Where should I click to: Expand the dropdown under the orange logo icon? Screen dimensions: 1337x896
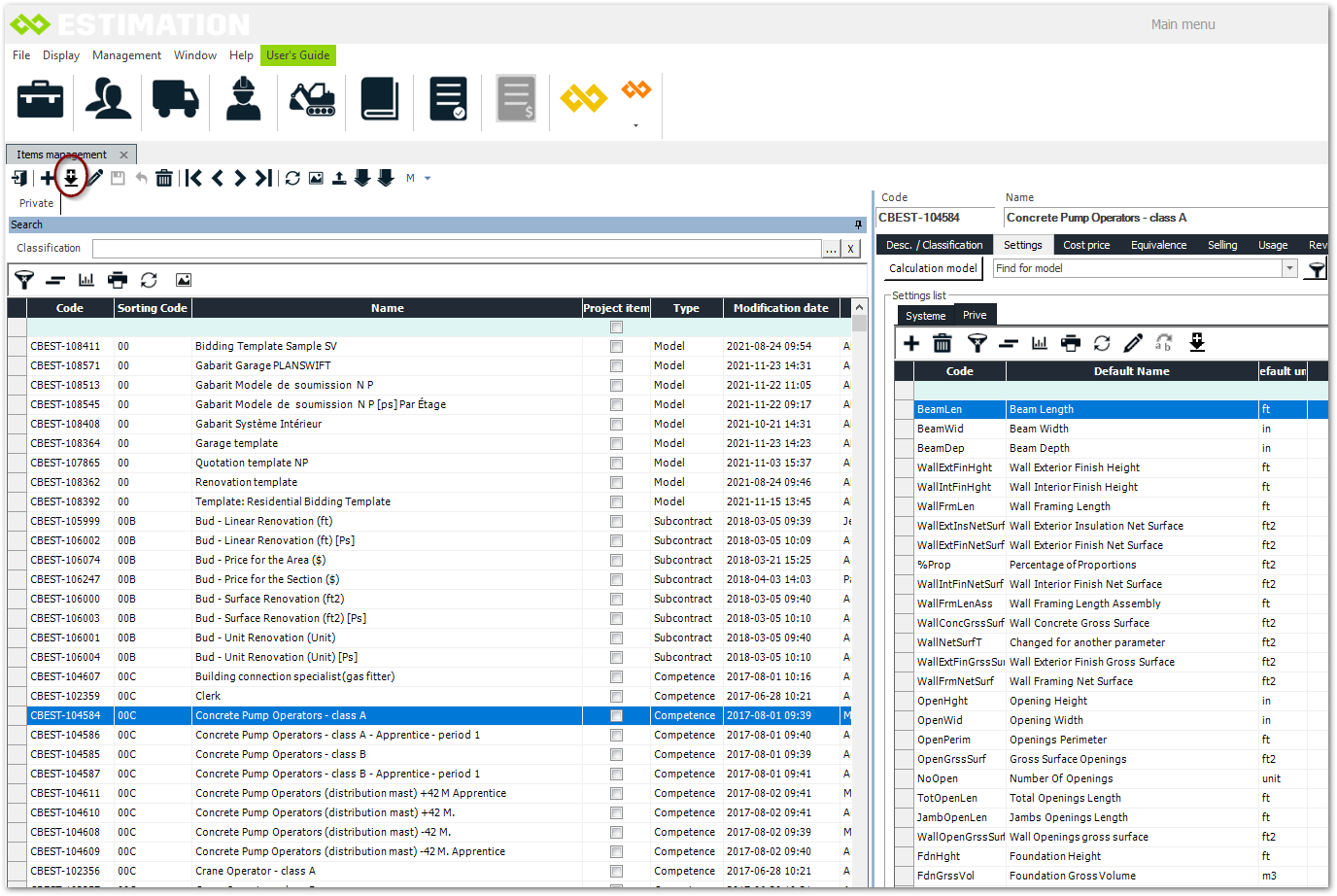(636, 125)
